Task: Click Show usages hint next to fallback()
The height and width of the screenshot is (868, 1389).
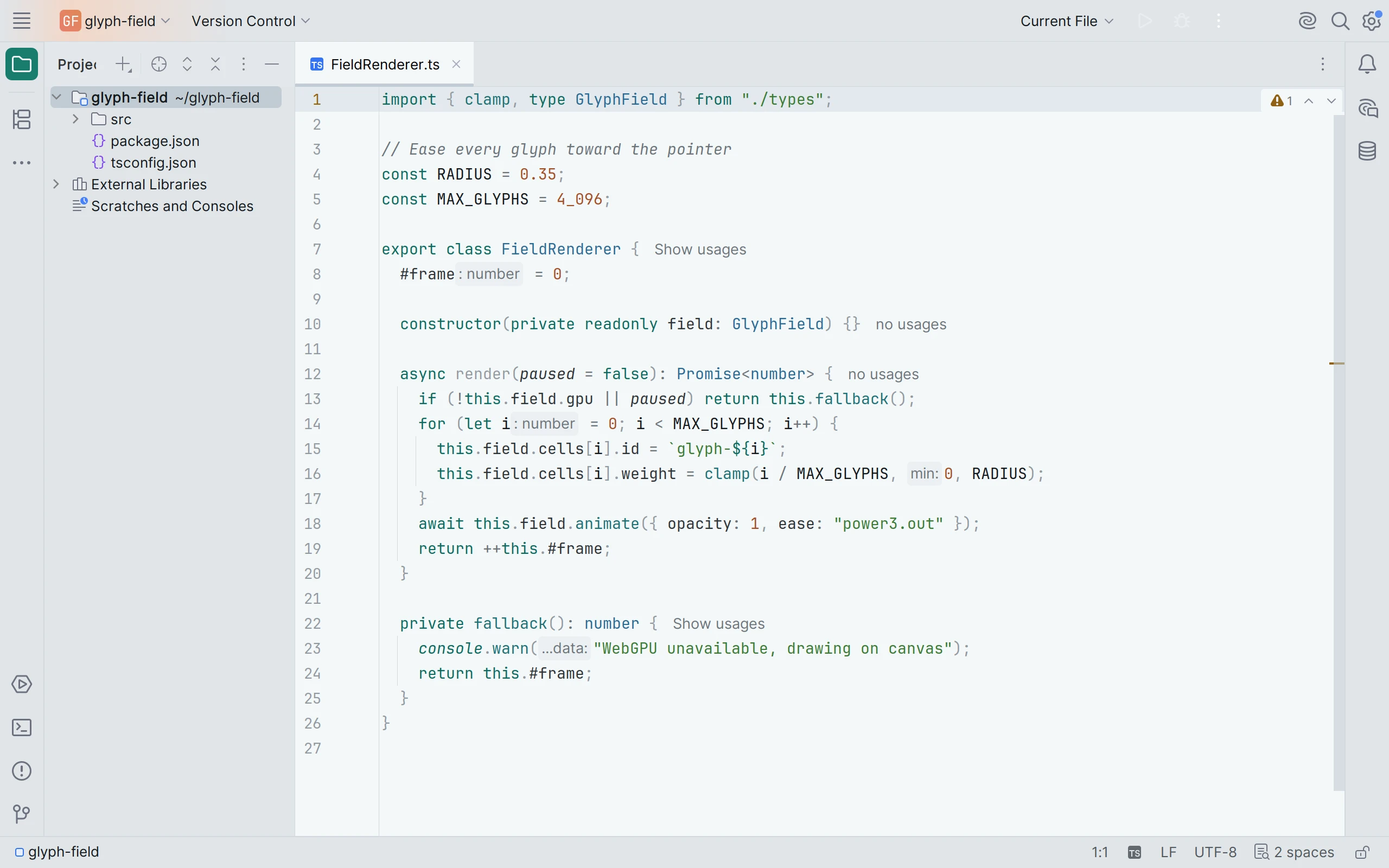Action: (718, 624)
